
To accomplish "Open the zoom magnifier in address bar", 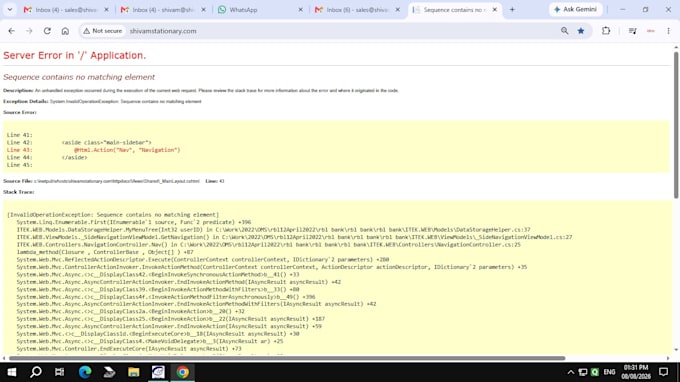I will pyautogui.click(x=564, y=31).
